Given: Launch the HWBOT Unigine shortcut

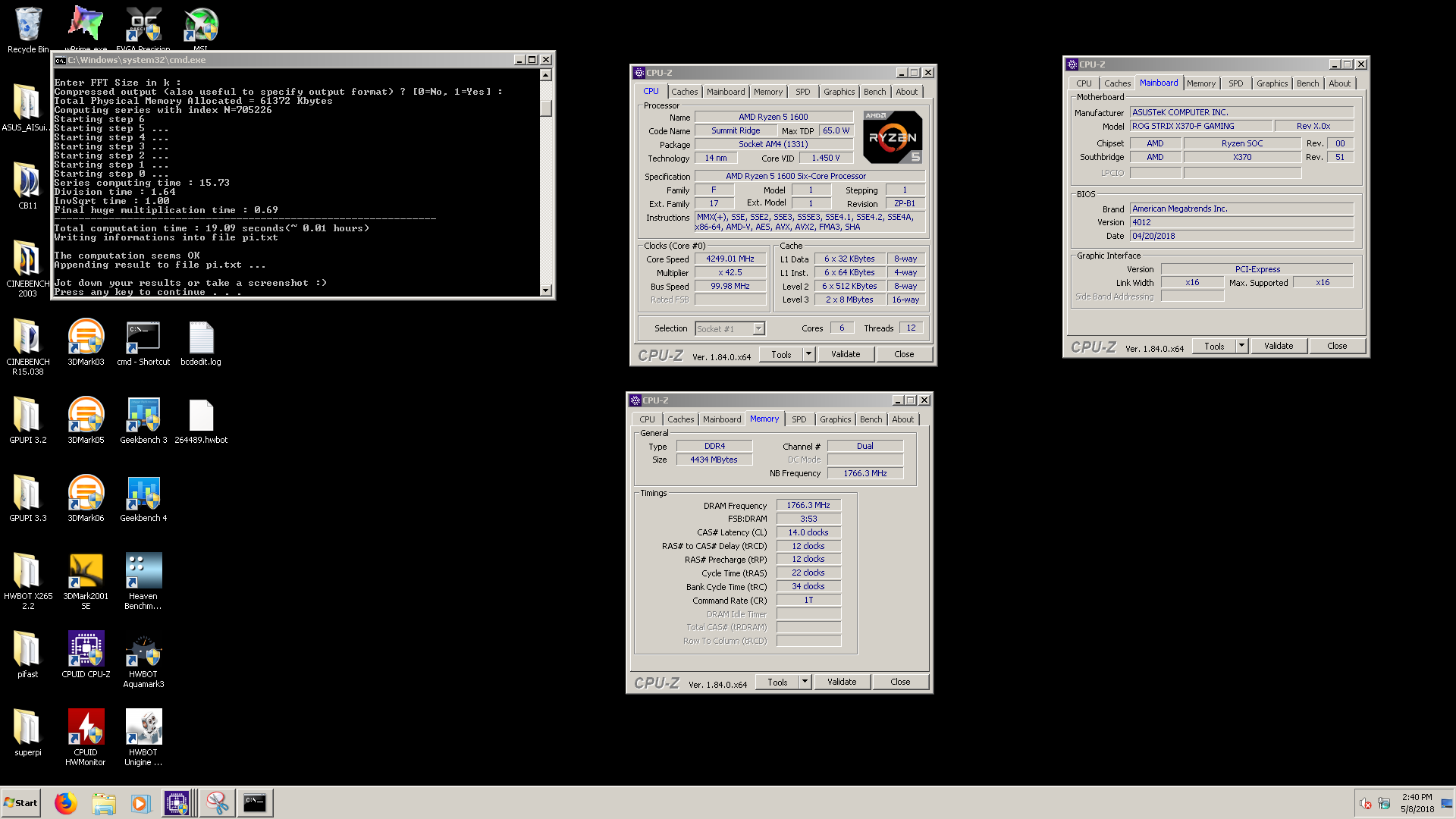Looking at the screenshot, I should click(x=143, y=737).
